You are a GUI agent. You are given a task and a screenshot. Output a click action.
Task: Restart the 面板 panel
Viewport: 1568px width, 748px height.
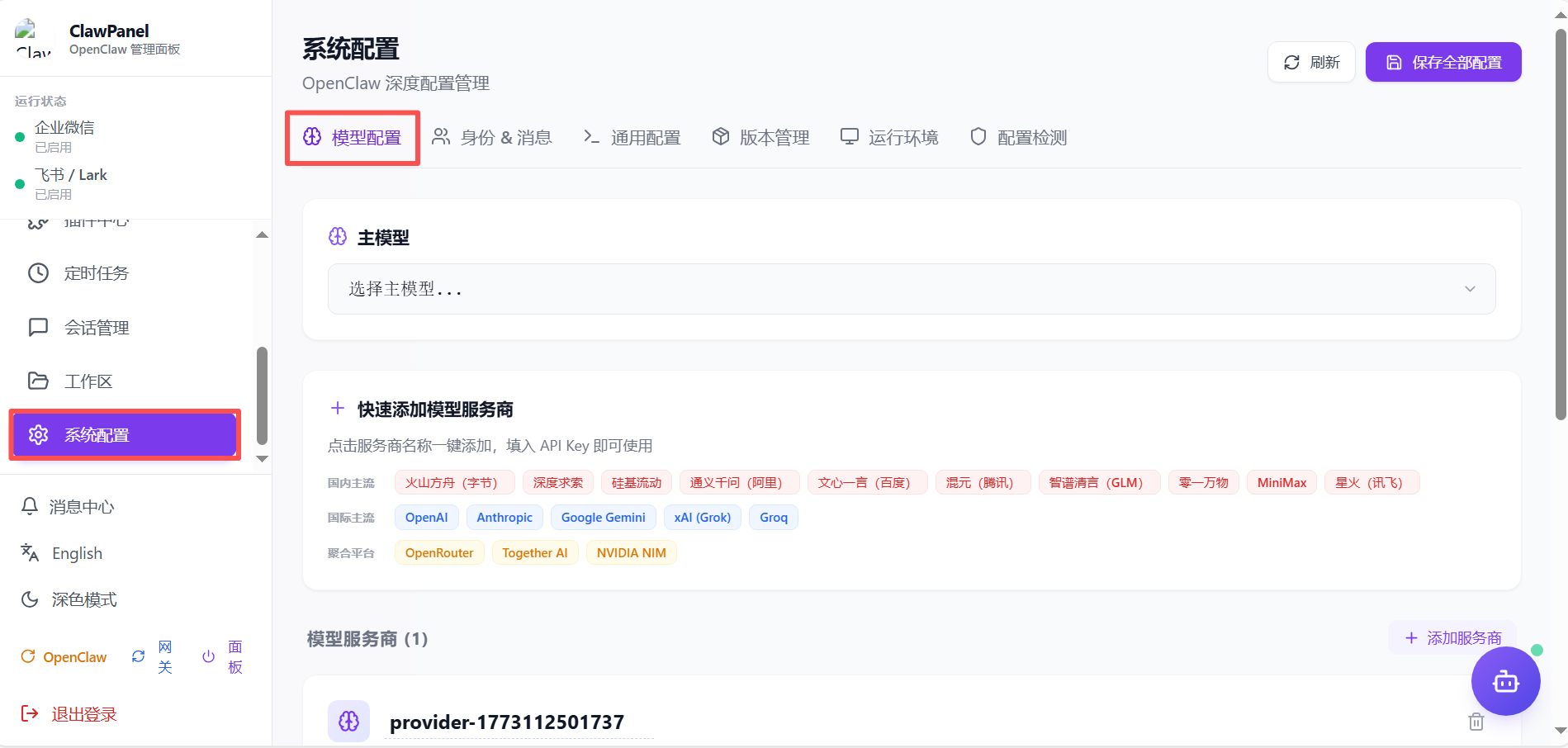coord(223,657)
